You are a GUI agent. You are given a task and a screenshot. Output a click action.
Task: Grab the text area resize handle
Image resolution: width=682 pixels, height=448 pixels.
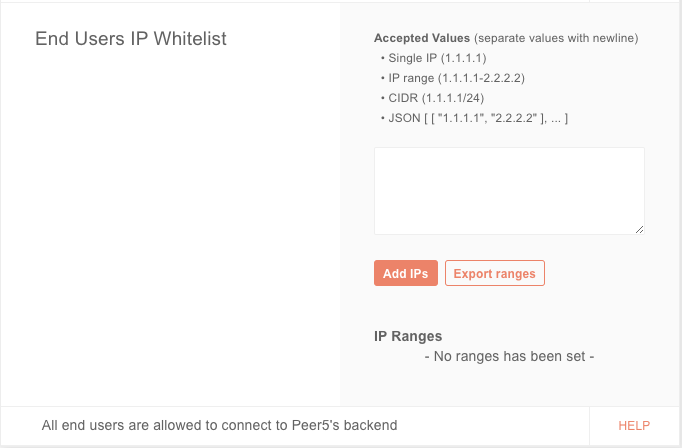[639, 229]
